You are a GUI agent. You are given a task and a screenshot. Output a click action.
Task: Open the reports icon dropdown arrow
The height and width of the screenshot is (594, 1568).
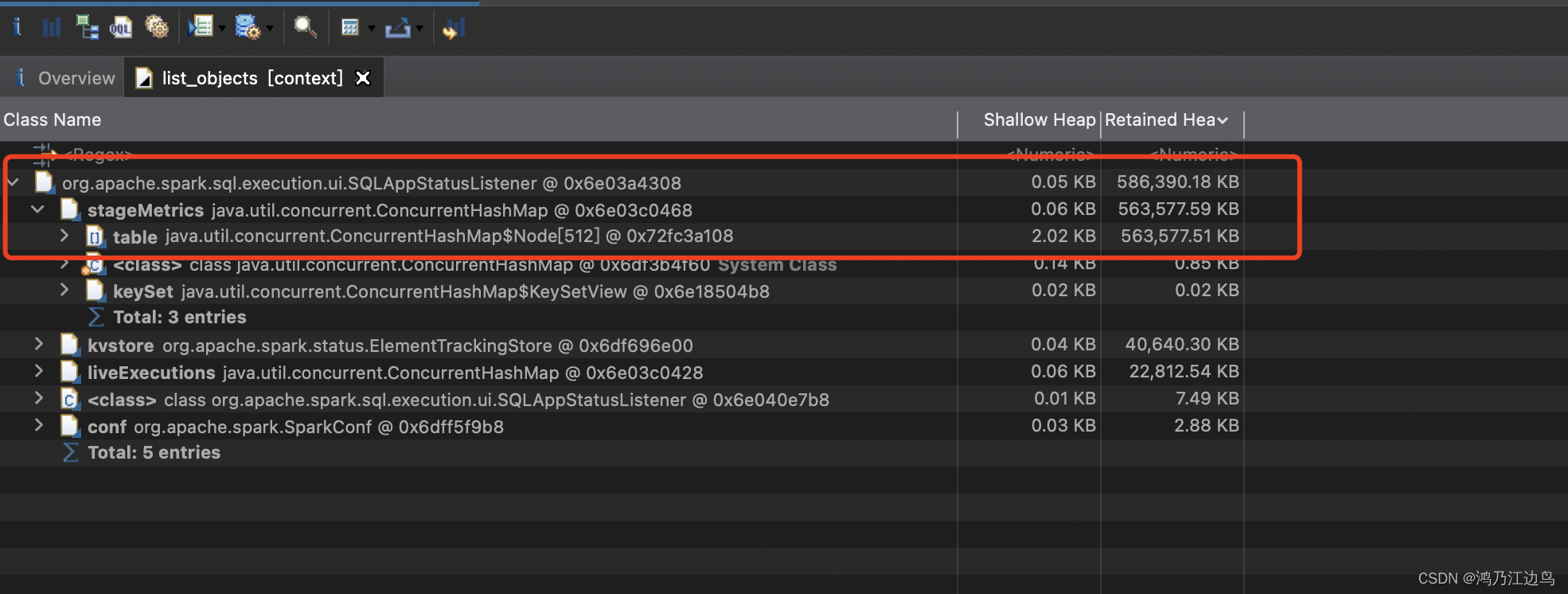222,29
